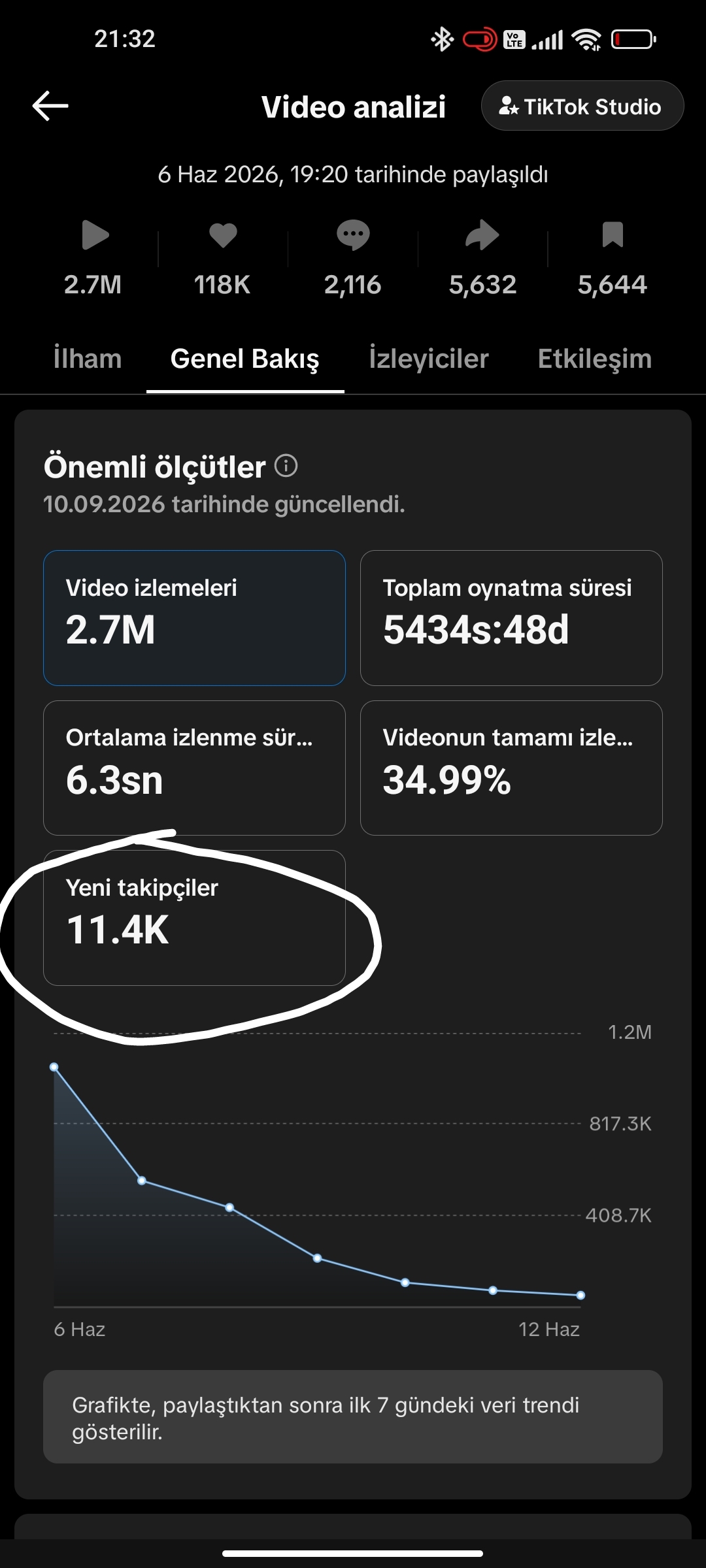This screenshot has width=706, height=1568.
Task: Tap the comment bubble icon
Action: 353,235
